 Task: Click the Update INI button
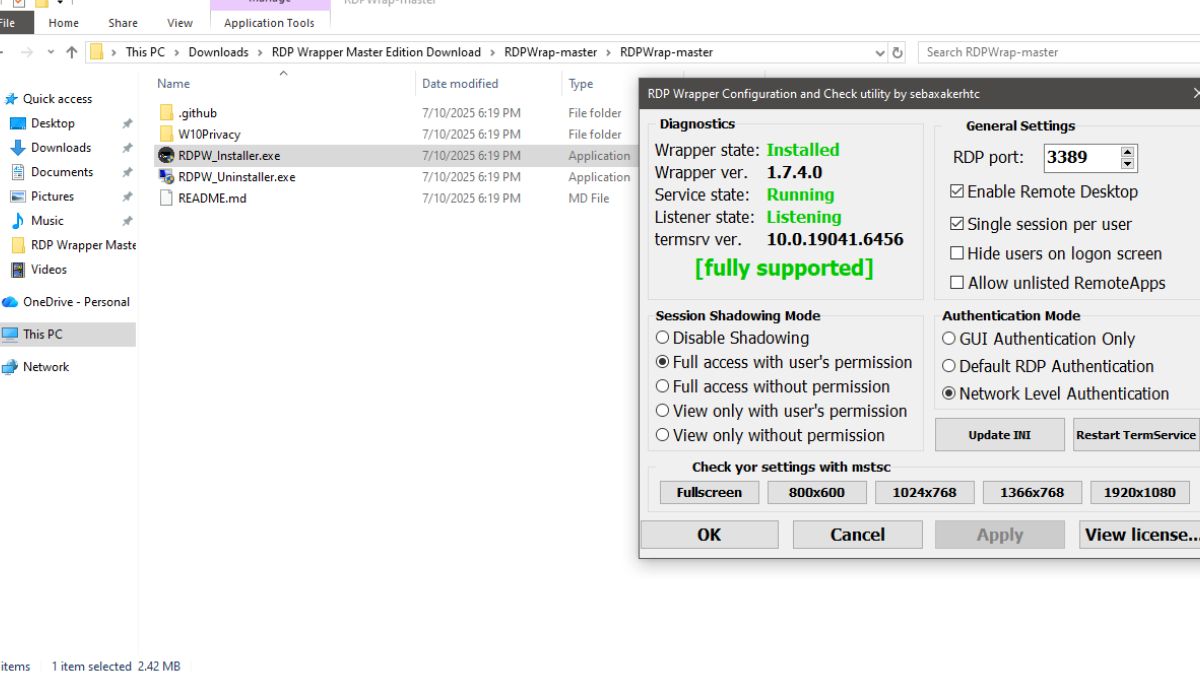[999, 434]
